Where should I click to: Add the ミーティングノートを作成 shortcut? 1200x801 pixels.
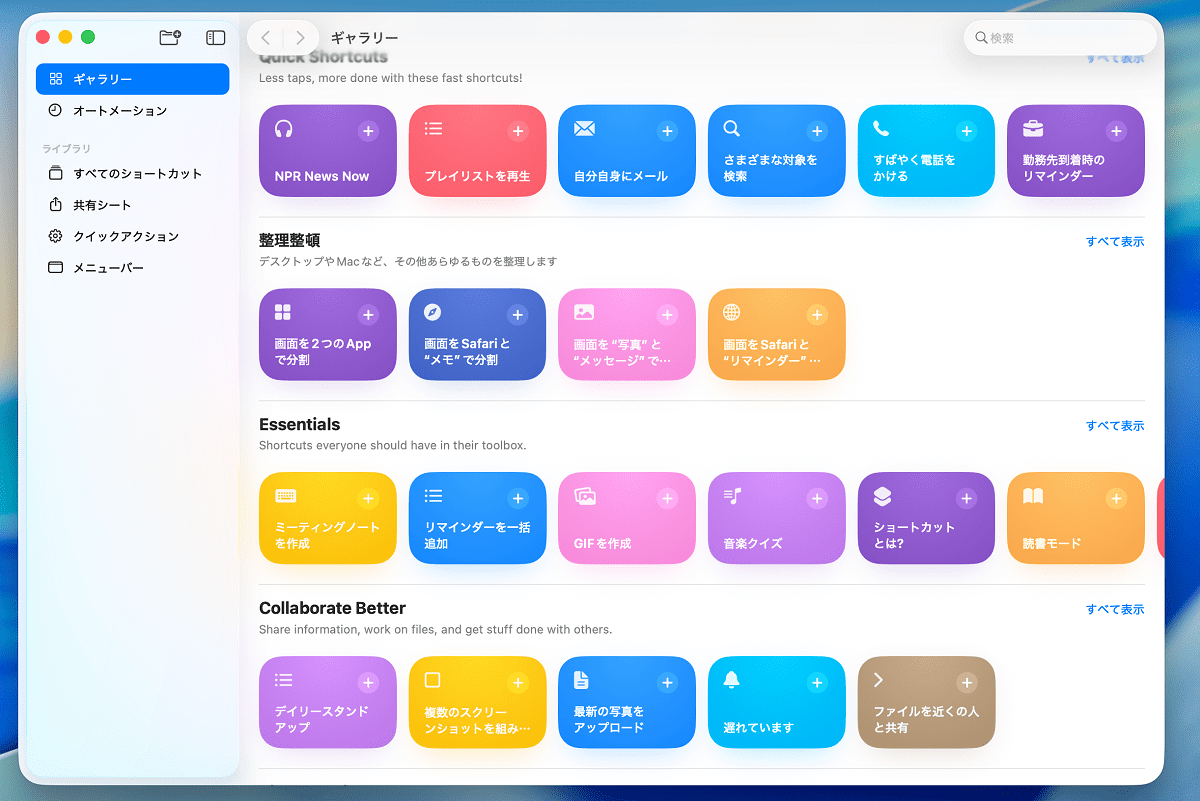(x=368, y=499)
